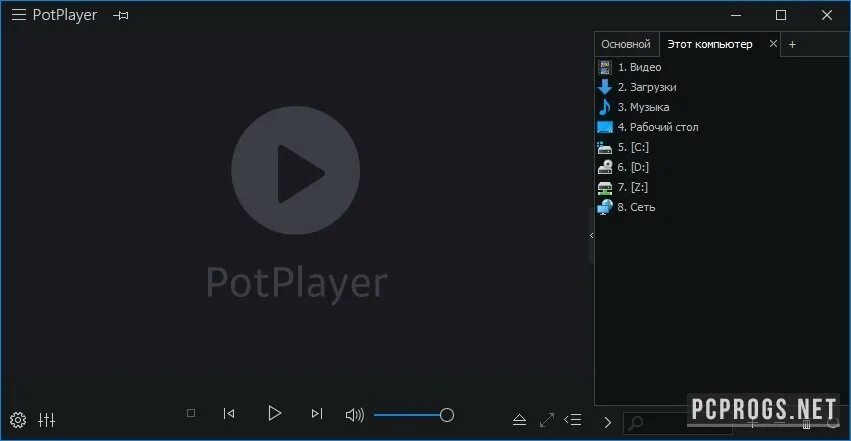Collapse the playlist panel side arrow

(592, 235)
